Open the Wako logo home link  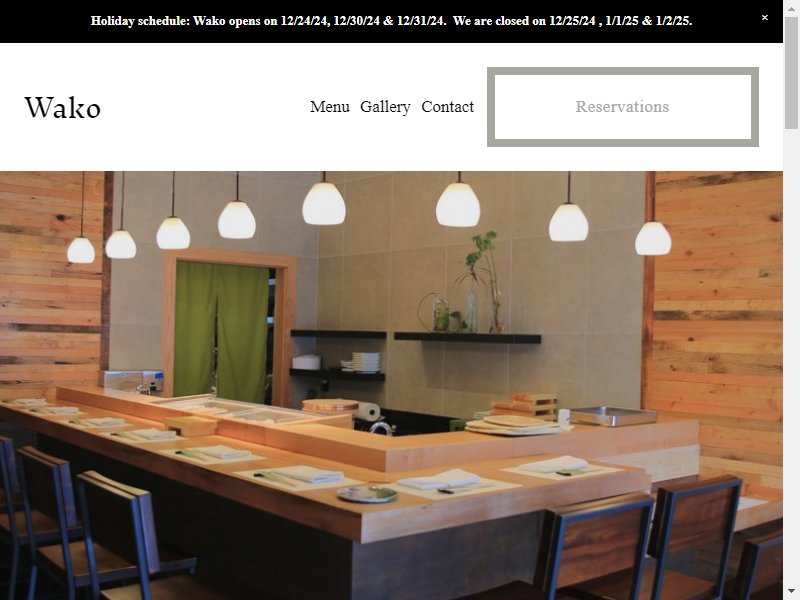63,108
